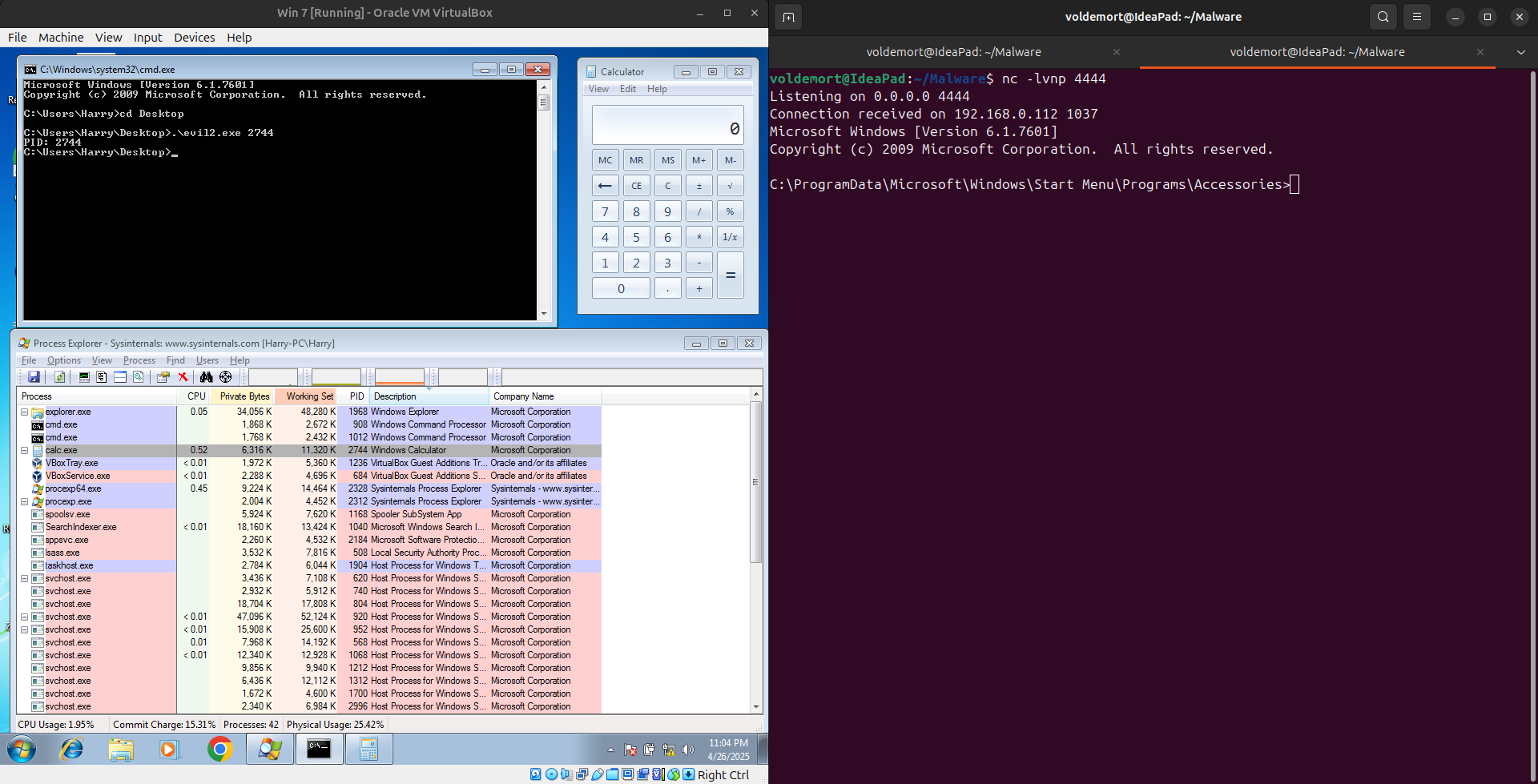
Task: Switch to the first Malware terminal tab
Action: tap(953, 52)
